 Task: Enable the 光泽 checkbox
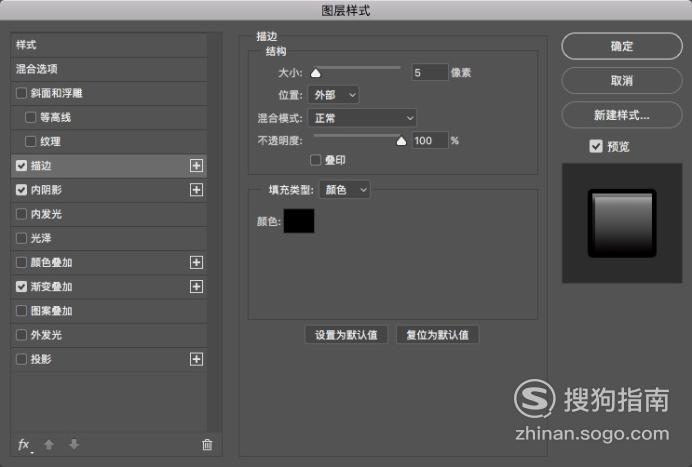tap(21, 238)
